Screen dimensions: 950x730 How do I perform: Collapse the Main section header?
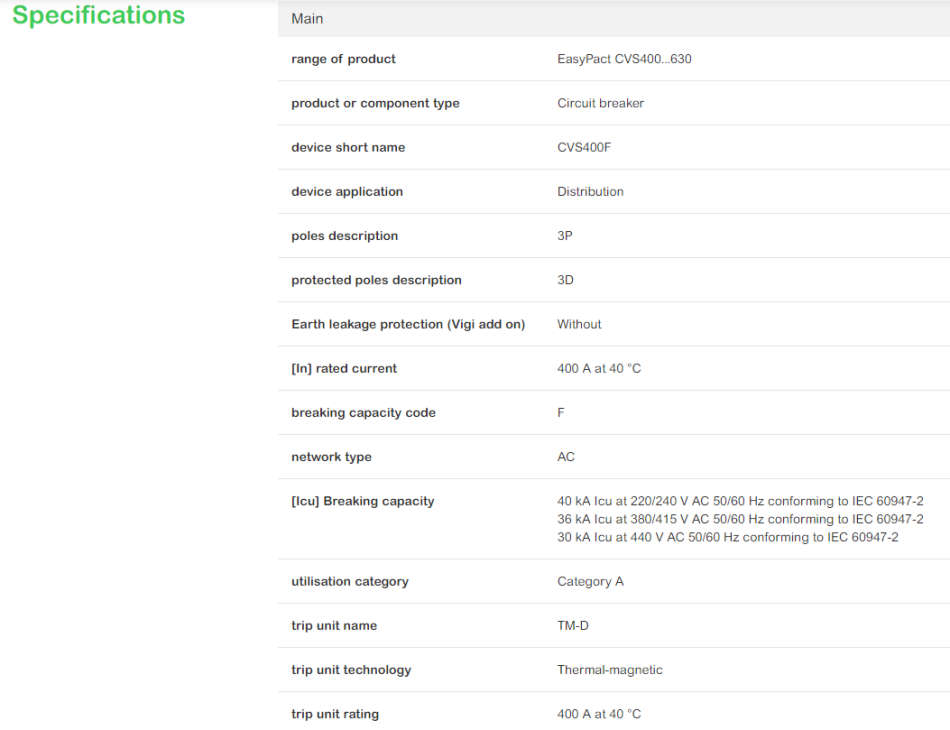coord(307,19)
